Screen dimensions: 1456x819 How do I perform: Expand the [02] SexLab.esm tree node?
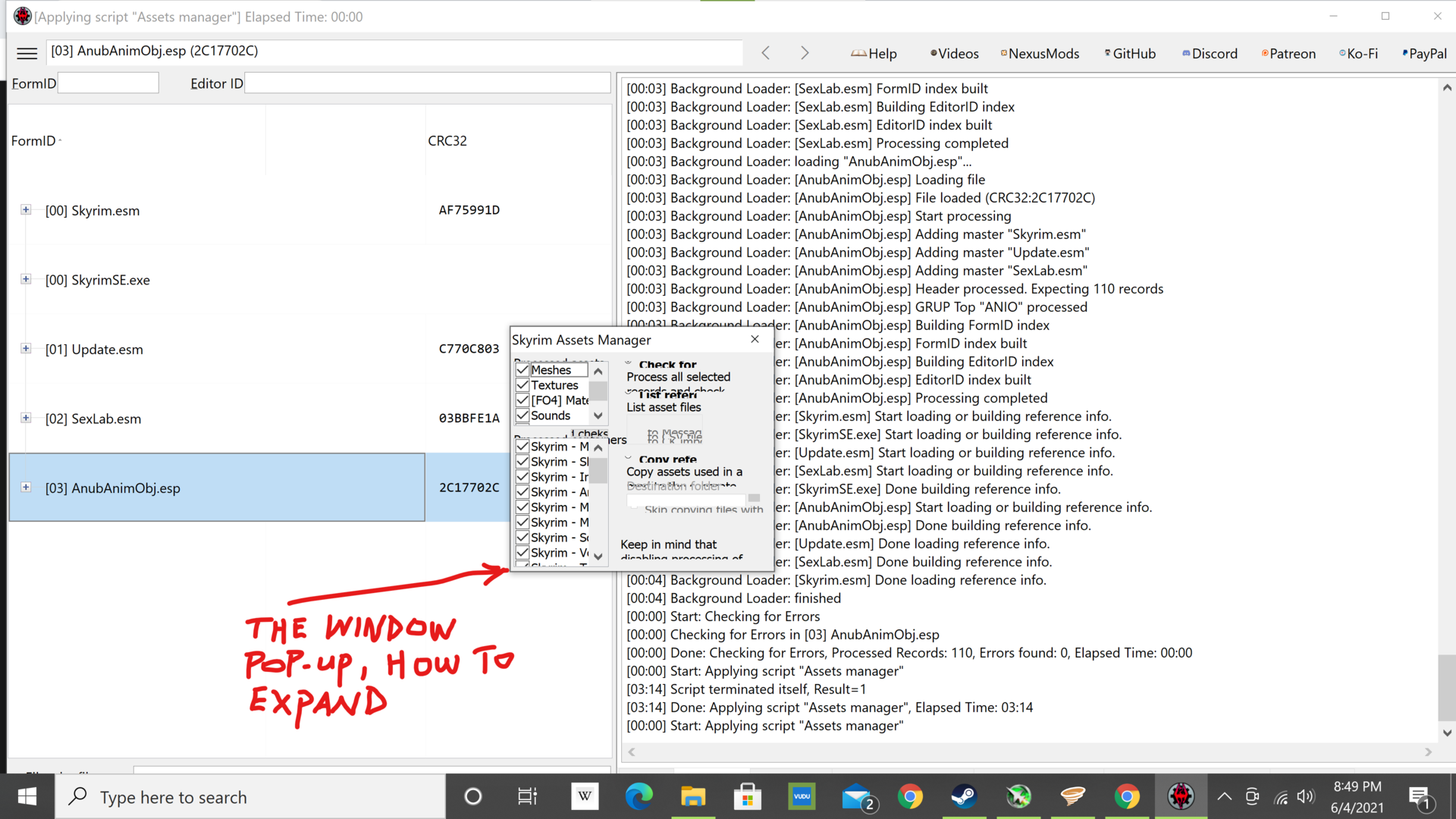26,418
